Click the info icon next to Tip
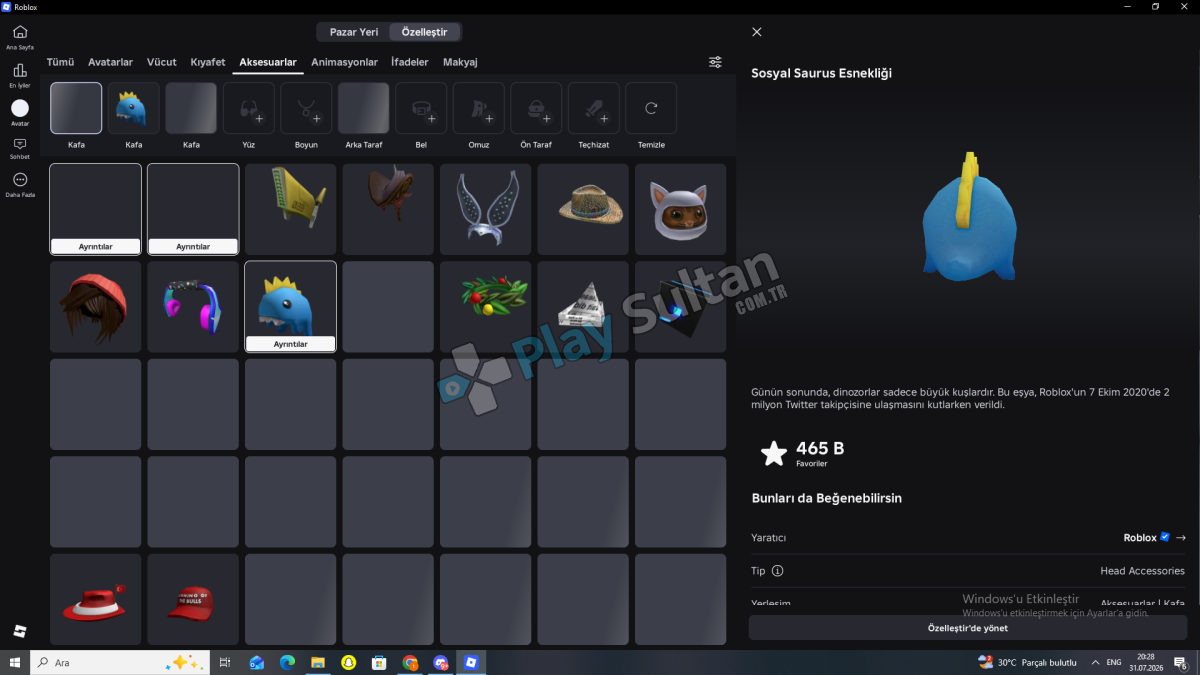 (778, 571)
